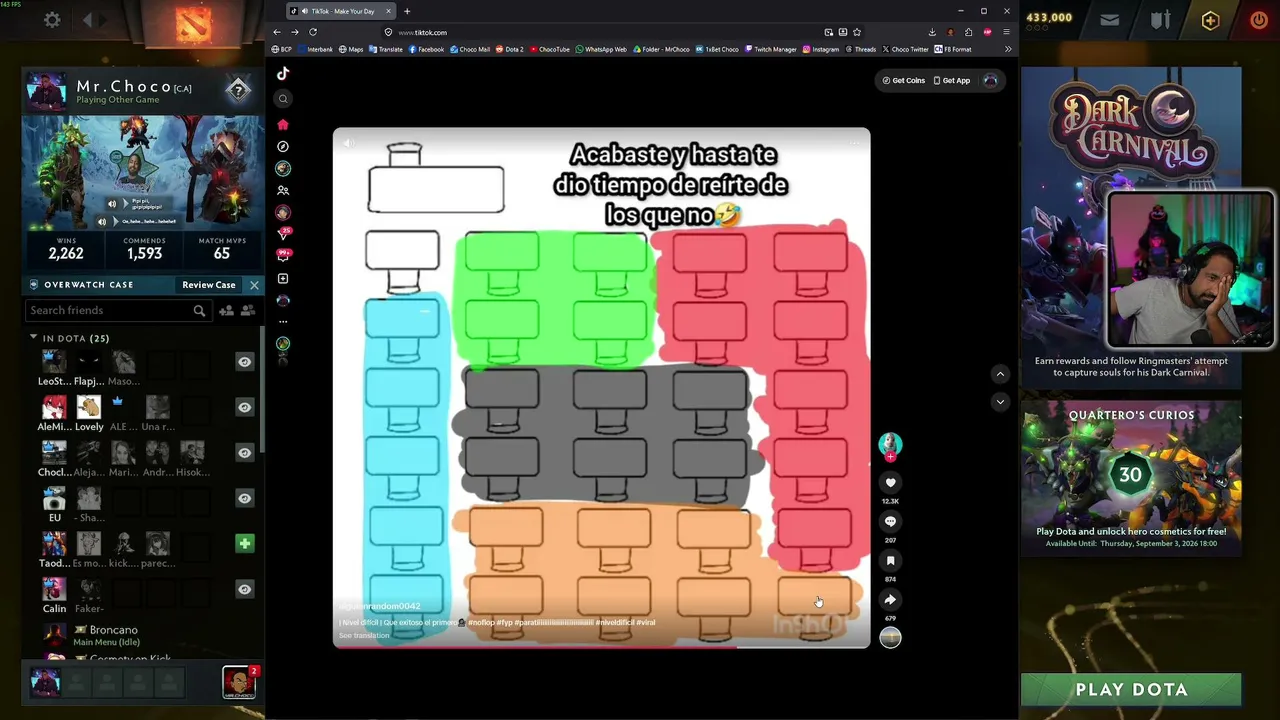Screen dimensions: 1280x720
Task: Open the ChocoTube bookmark
Action: tap(549, 49)
